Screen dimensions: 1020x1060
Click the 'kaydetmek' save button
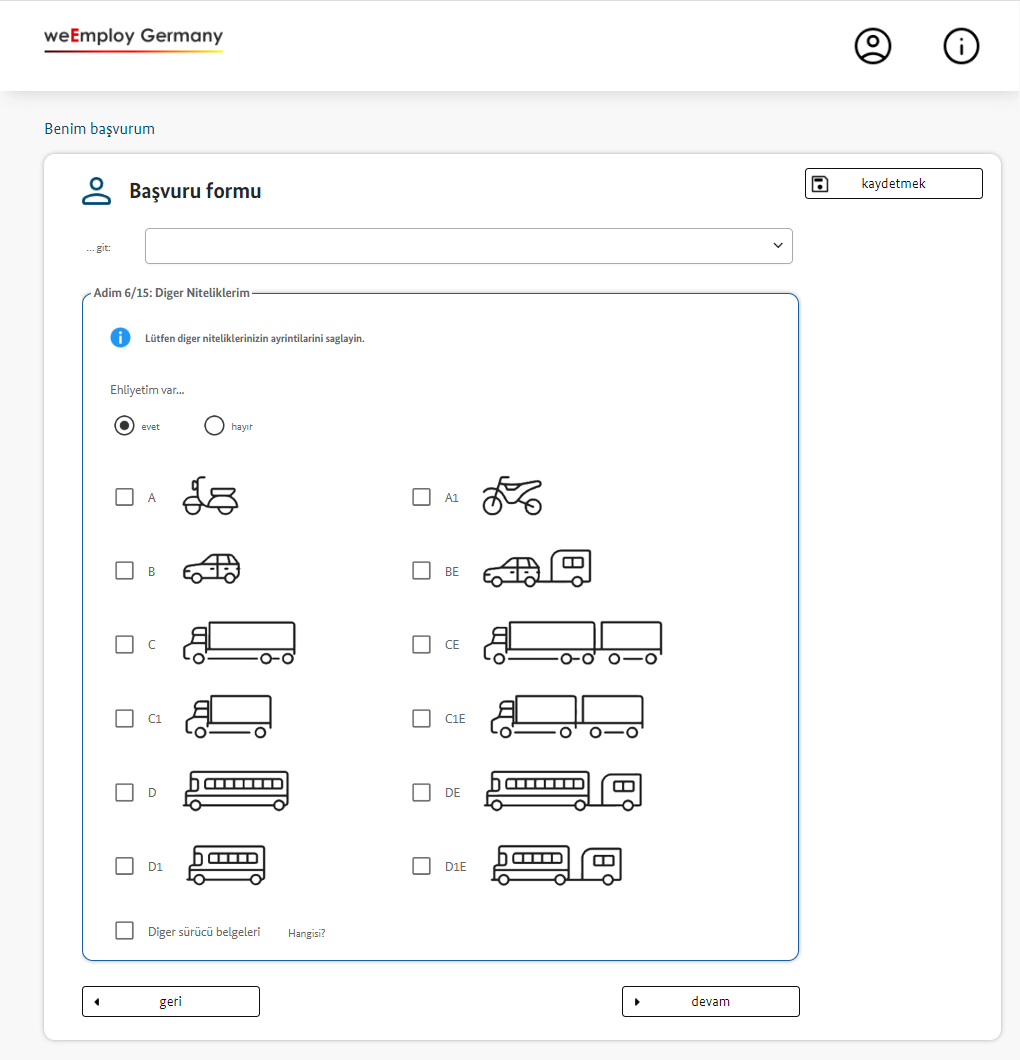pos(894,184)
